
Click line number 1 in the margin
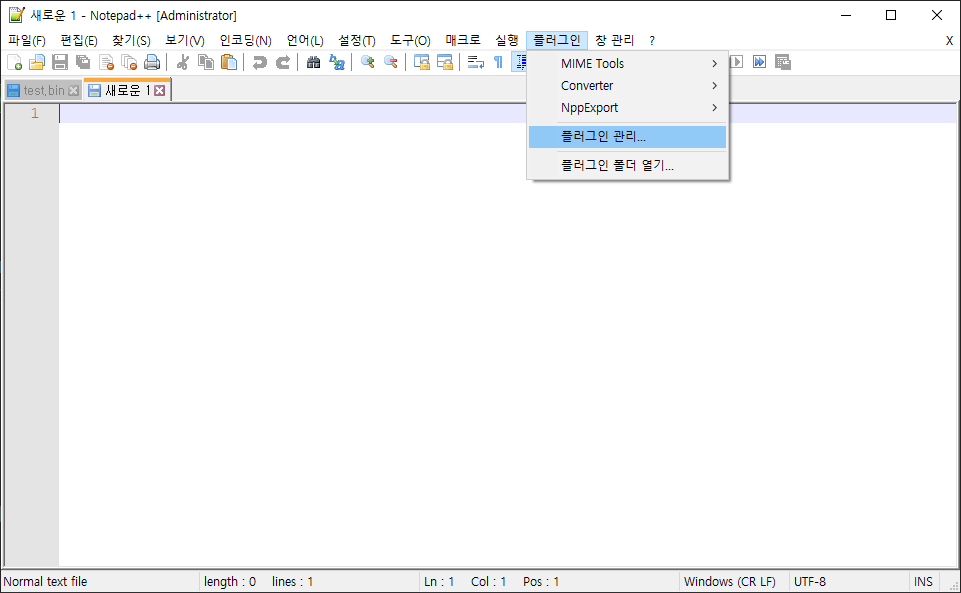(34, 113)
